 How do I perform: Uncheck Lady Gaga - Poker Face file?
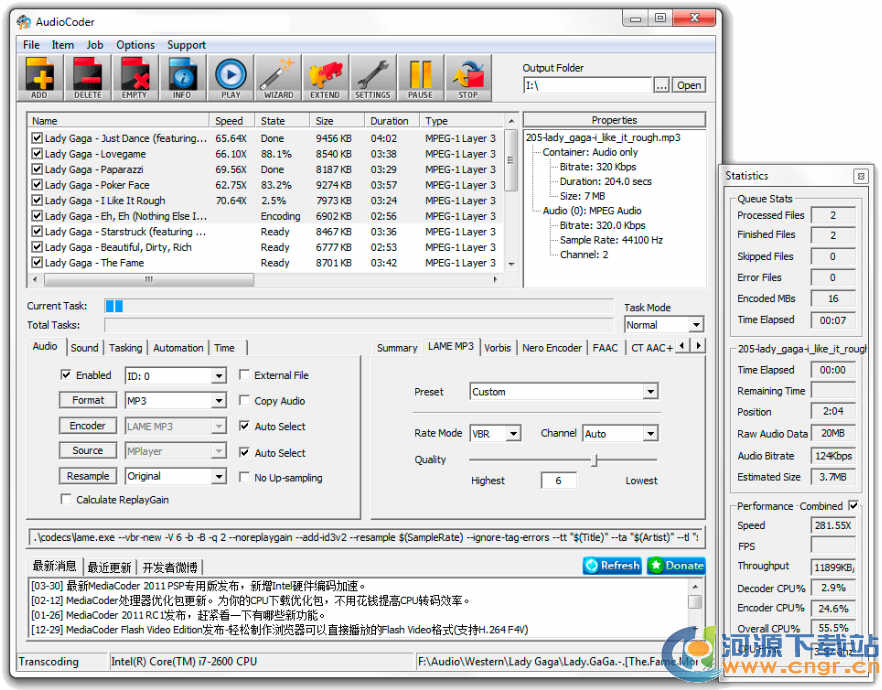coord(37,184)
